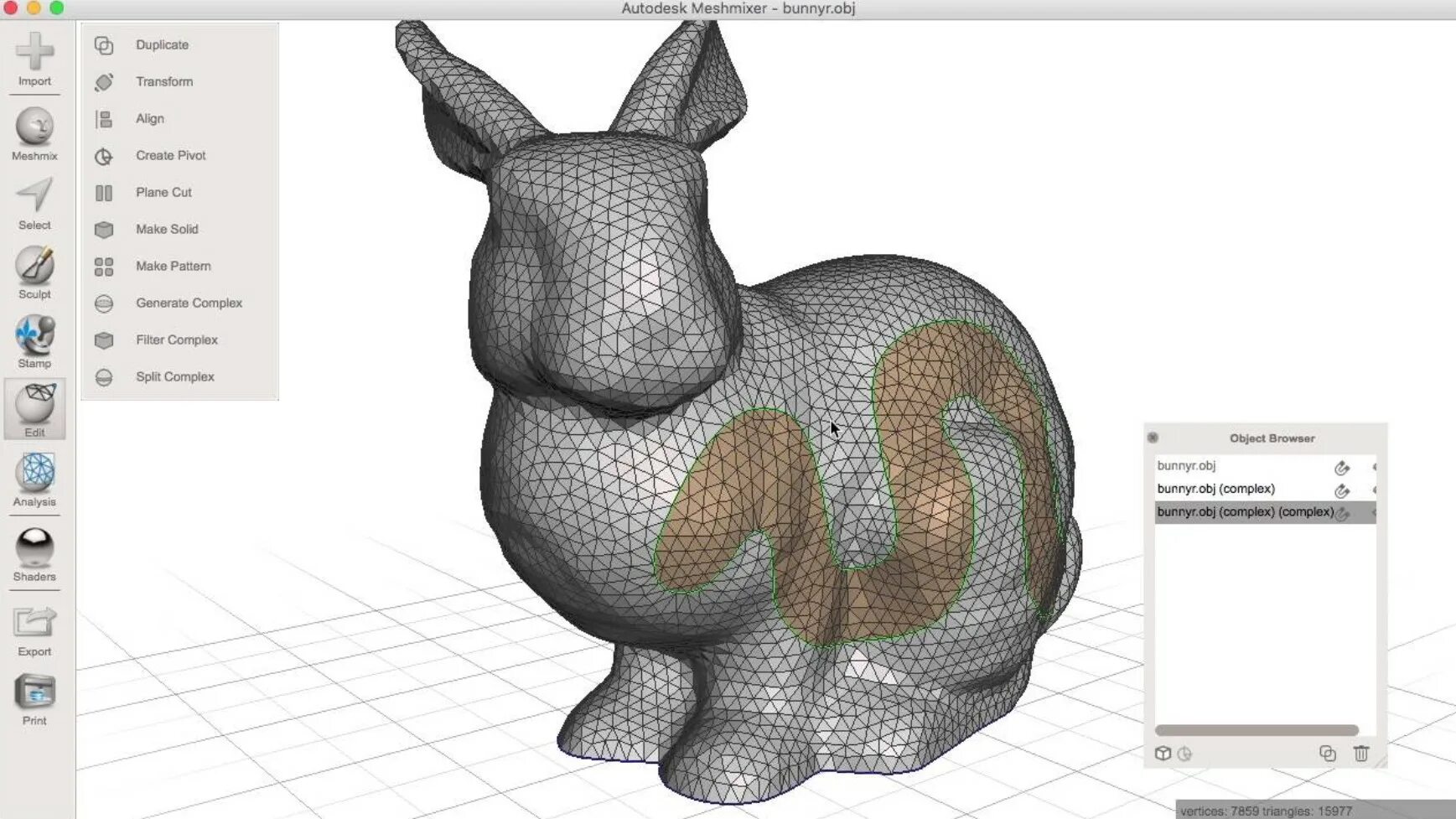Click the Generate Complex icon
Viewport: 1456px width, 819px height.
point(104,303)
